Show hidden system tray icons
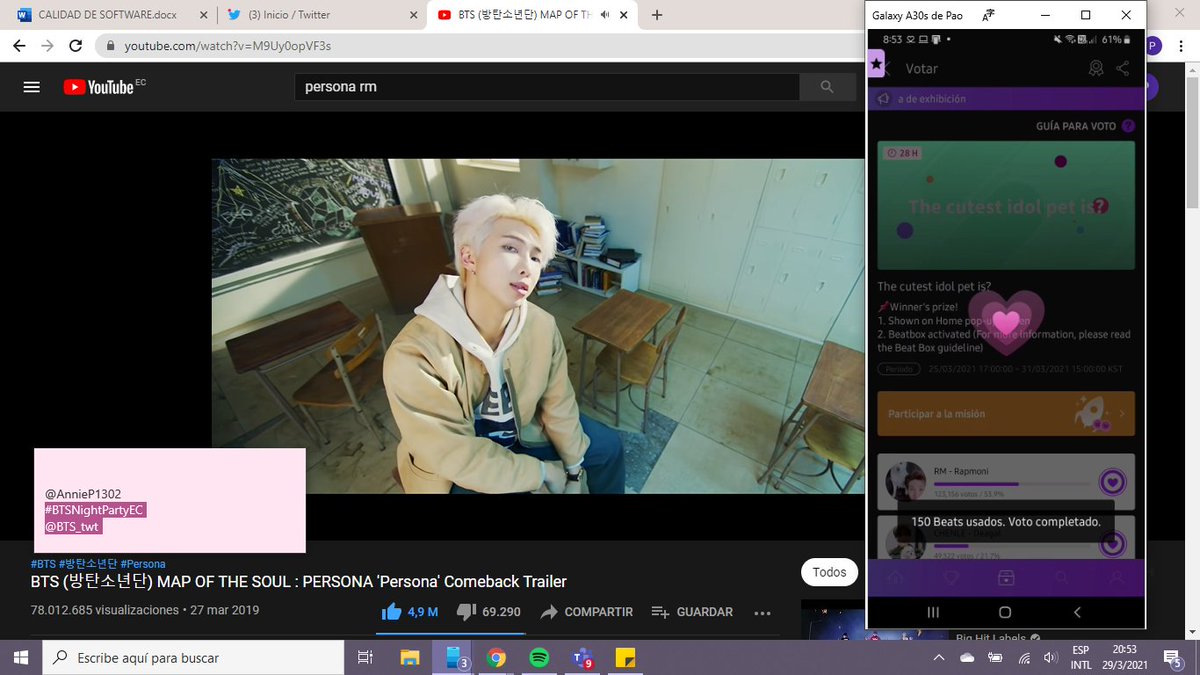This screenshot has height=675, width=1200. coord(939,658)
